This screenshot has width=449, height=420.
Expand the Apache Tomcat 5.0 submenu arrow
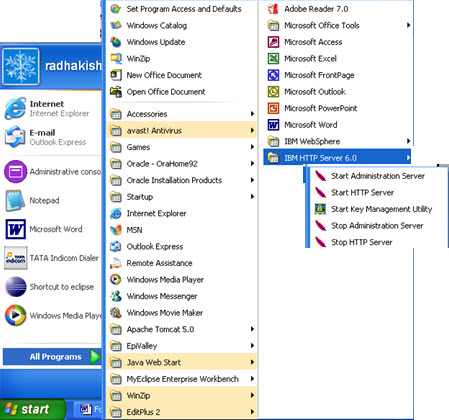pos(252,329)
